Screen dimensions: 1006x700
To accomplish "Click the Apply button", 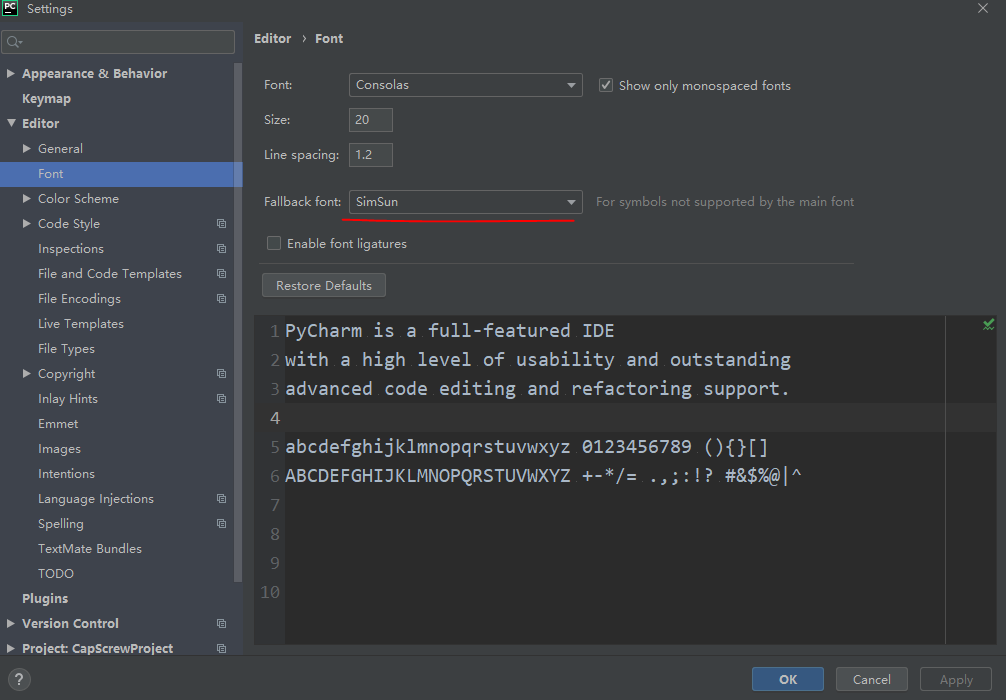I will click(x=956, y=679).
